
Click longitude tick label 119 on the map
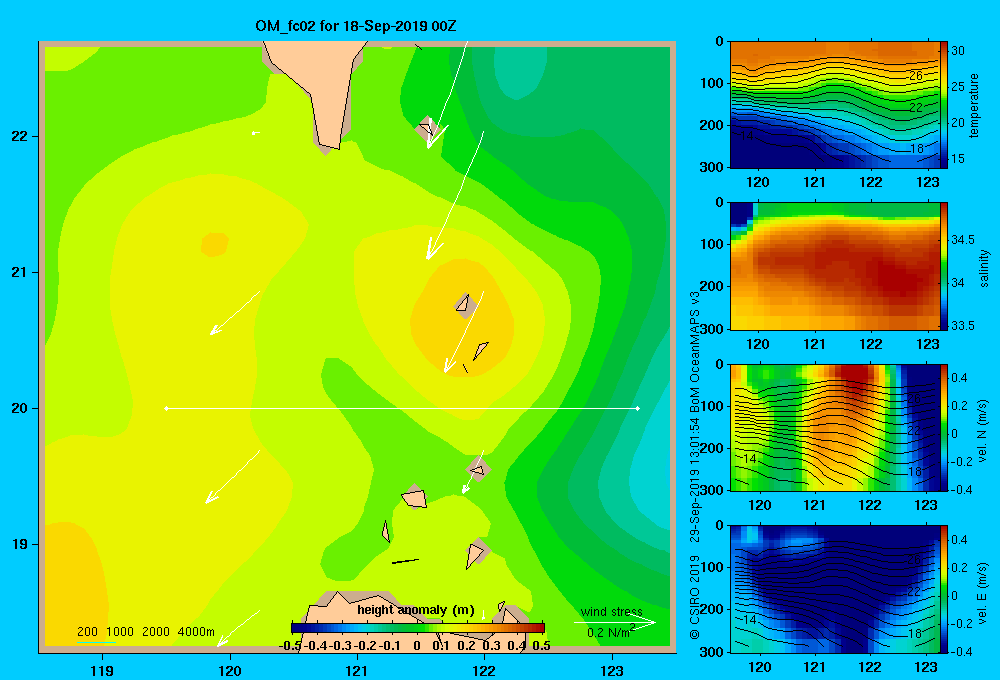(103, 670)
